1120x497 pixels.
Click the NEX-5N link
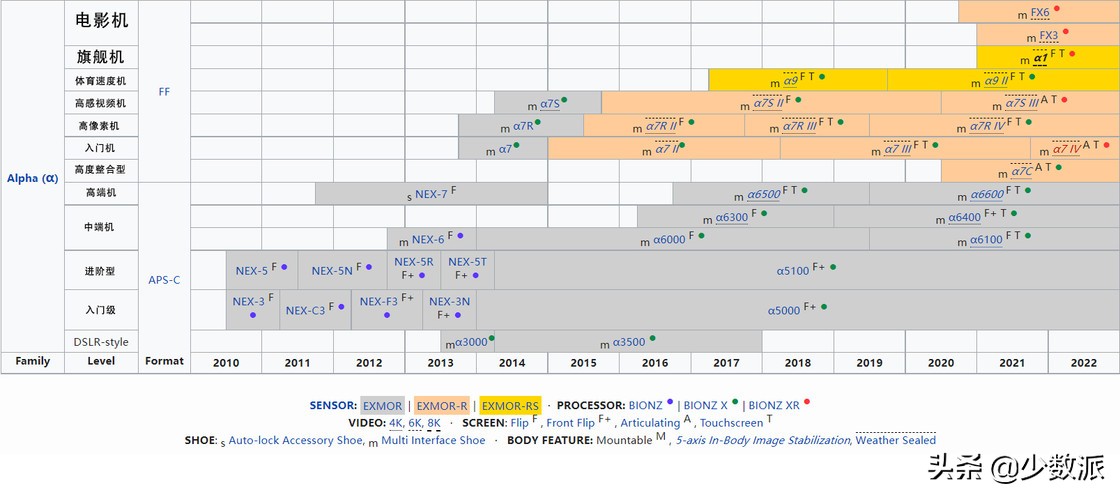(x=332, y=271)
